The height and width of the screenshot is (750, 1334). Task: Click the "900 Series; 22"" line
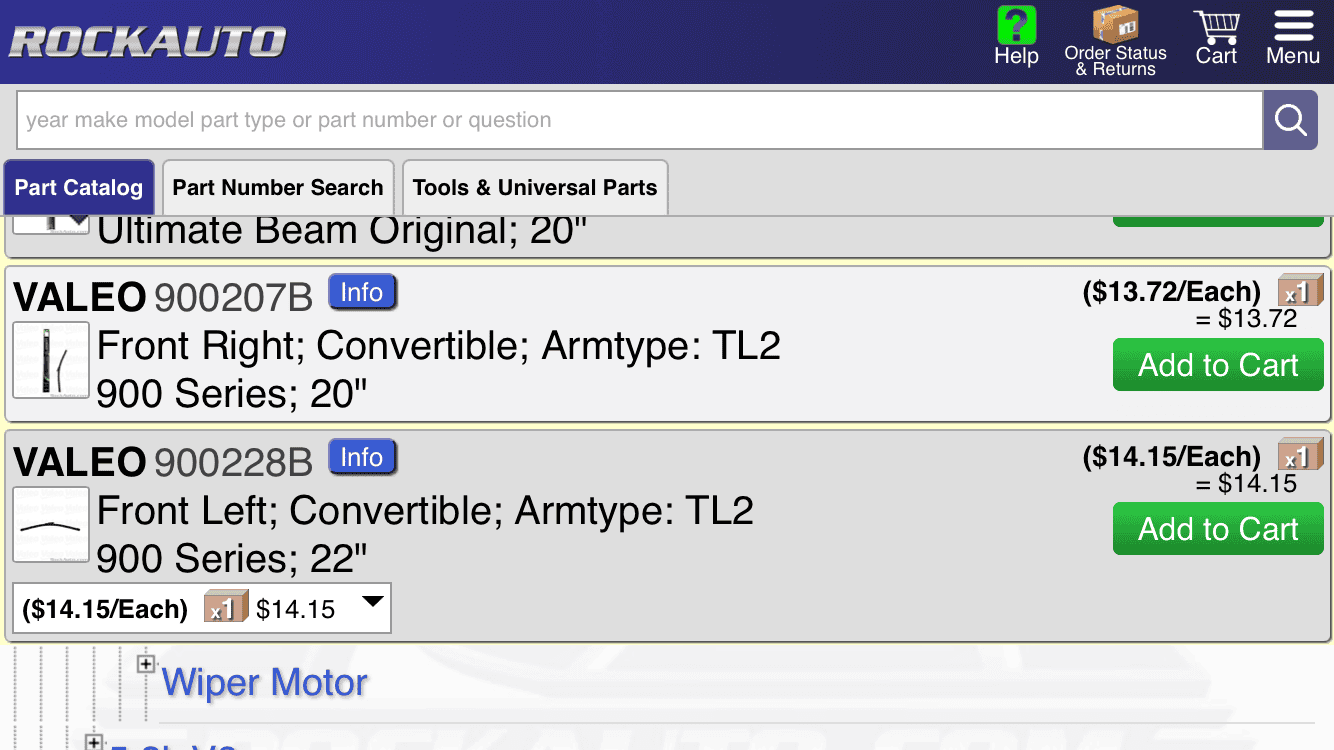coord(232,559)
